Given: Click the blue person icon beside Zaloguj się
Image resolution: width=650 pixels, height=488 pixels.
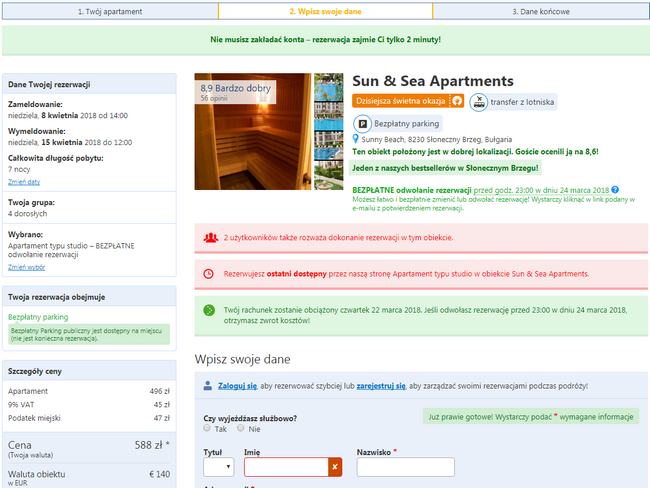Looking at the screenshot, I should pyautogui.click(x=208, y=386).
